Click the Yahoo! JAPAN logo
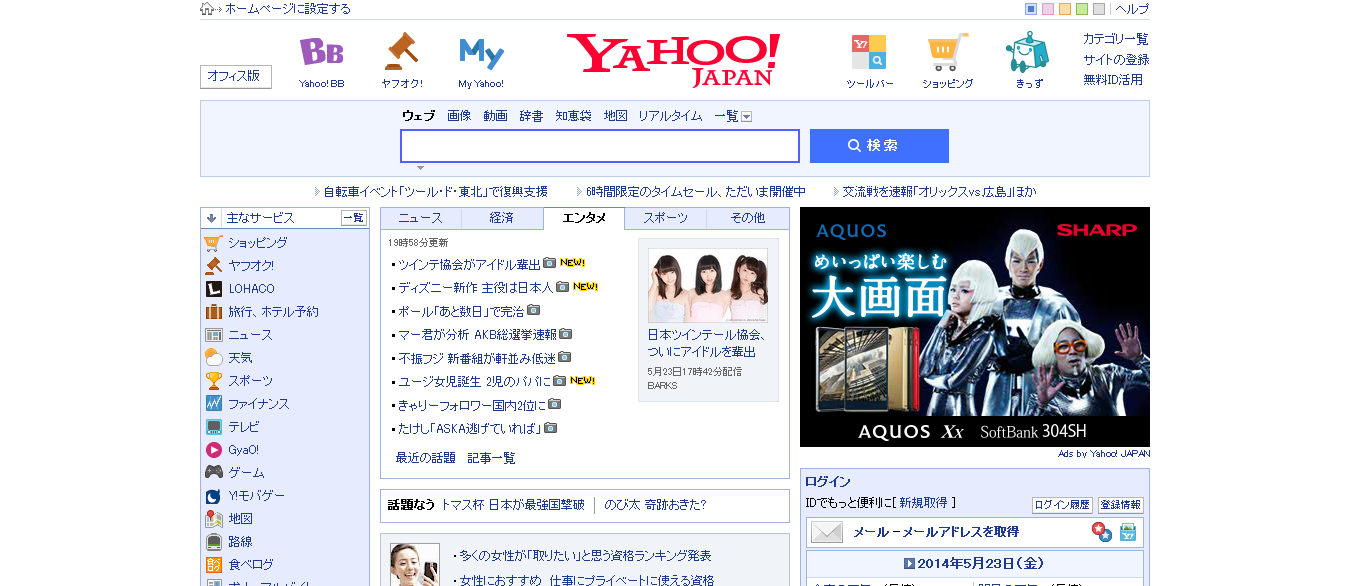The width and height of the screenshot is (1349, 586). click(673, 60)
